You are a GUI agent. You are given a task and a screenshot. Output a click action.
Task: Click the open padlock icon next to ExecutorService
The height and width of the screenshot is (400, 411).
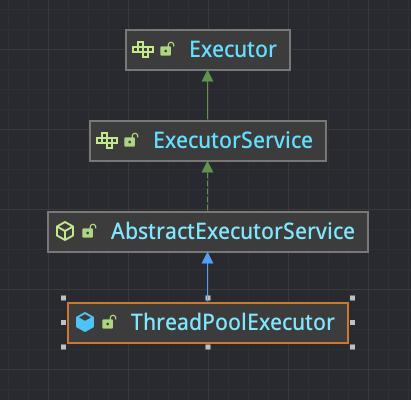pyautogui.click(x=131, y=140)
